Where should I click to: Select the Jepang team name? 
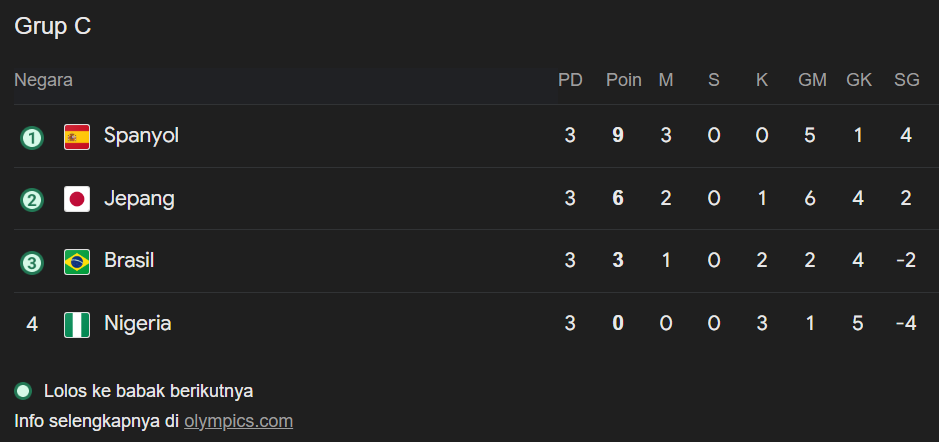[139, 198]
